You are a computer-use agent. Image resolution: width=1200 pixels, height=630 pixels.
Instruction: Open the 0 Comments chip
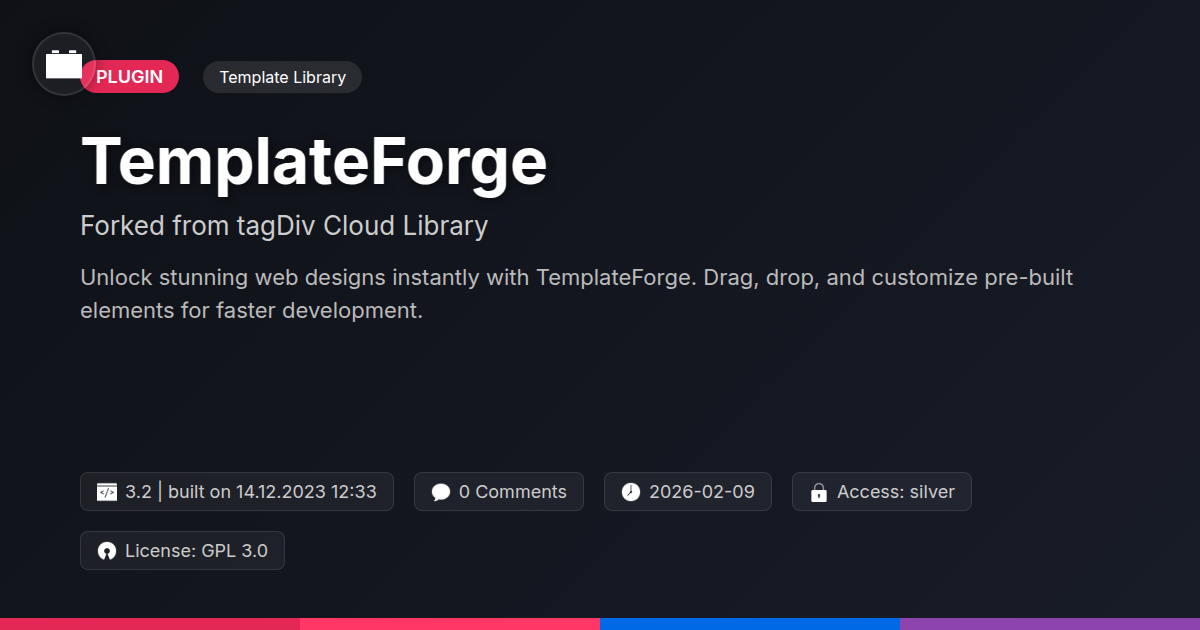[x=499, y=492]
